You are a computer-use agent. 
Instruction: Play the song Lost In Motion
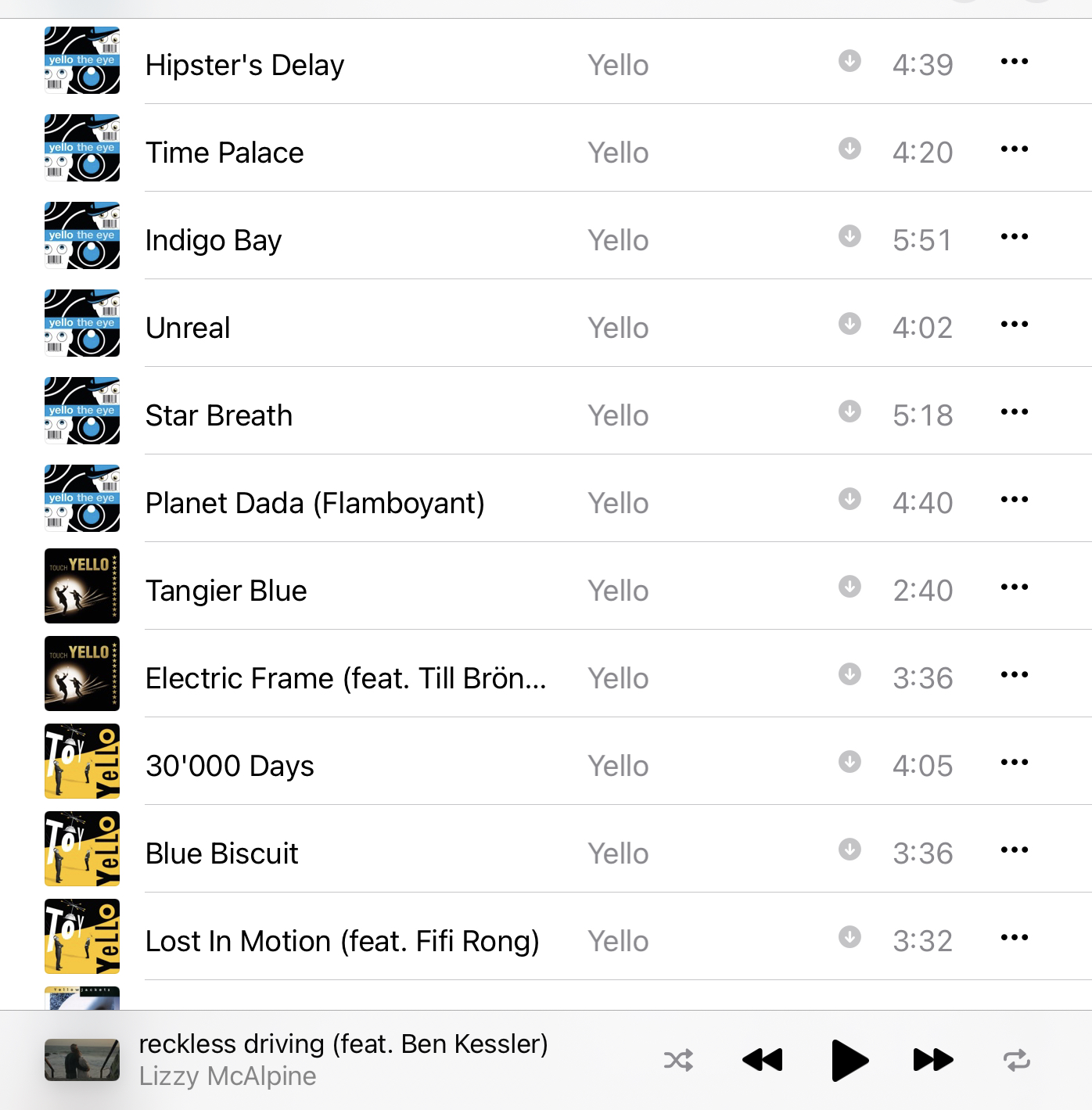343,941
